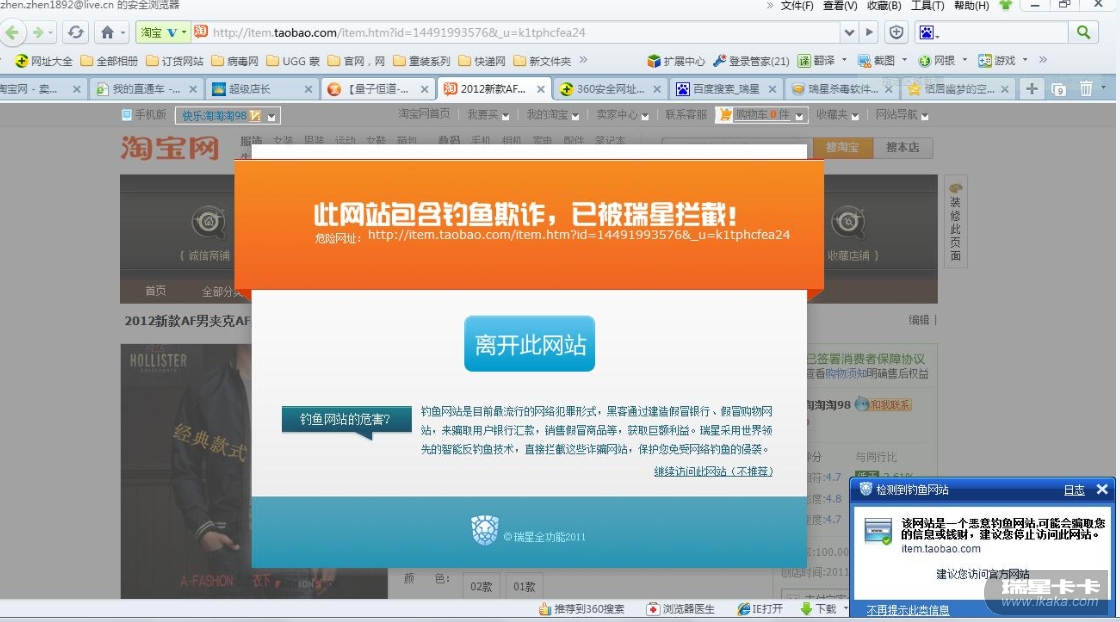Open the 新文件夹 bookmark folder

pyautogui.click(x=542, y=61)
